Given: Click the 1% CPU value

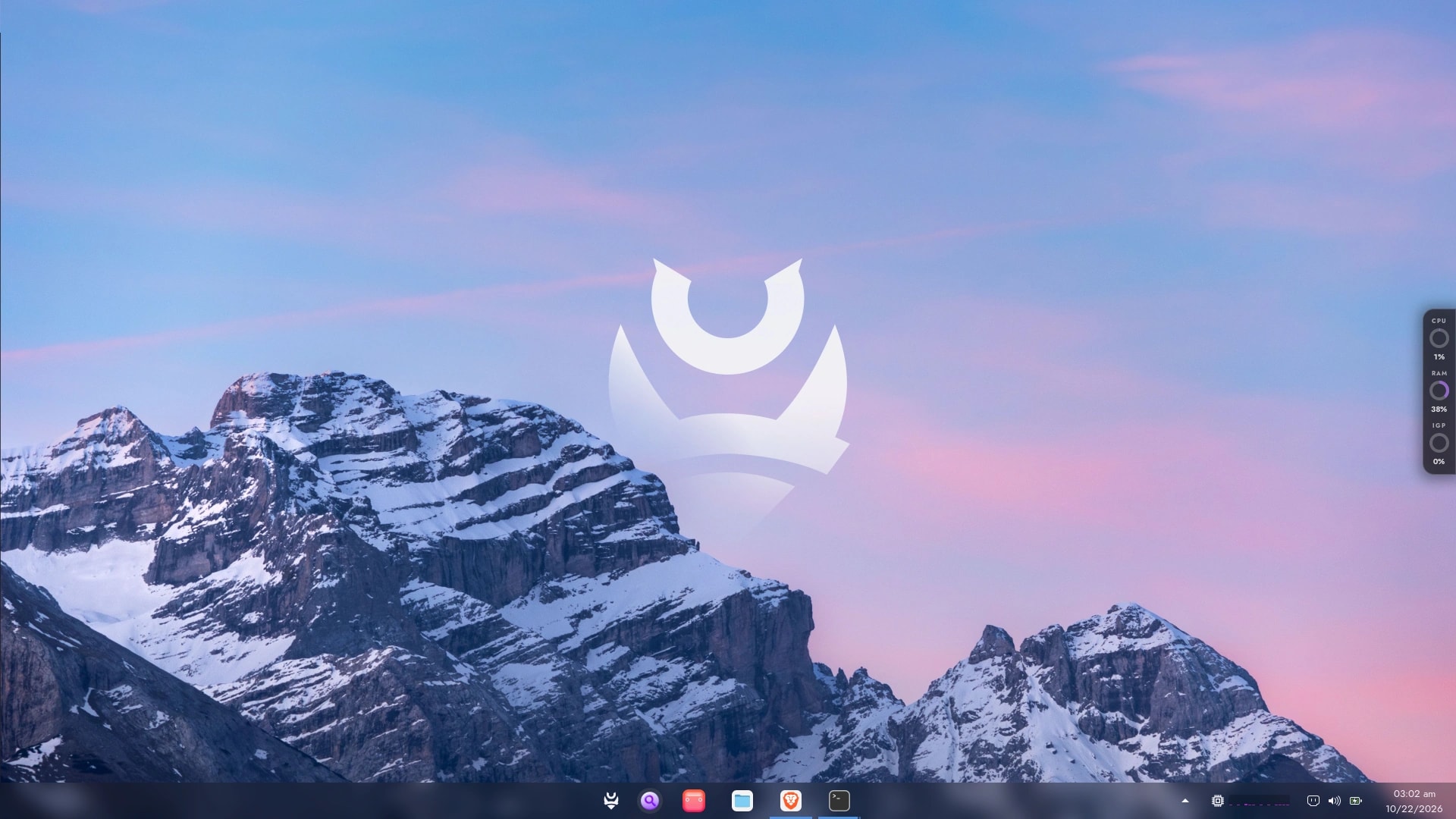Looking at the screenshot, I should [1439, 357].
